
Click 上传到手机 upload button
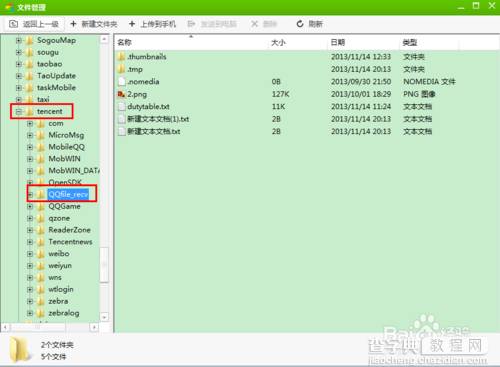tap(152, 24)
